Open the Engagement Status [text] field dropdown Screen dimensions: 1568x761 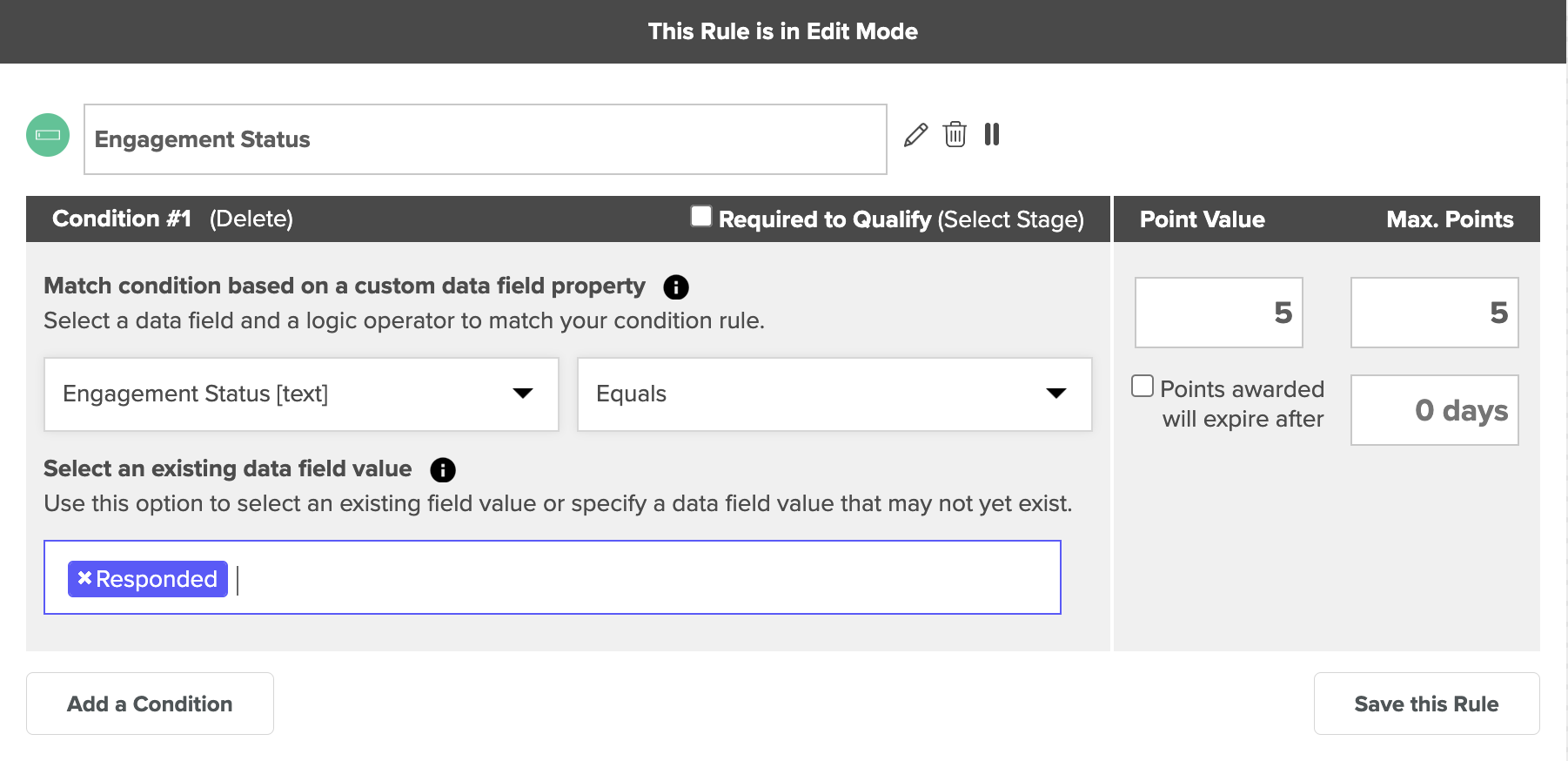click(301, 394)
